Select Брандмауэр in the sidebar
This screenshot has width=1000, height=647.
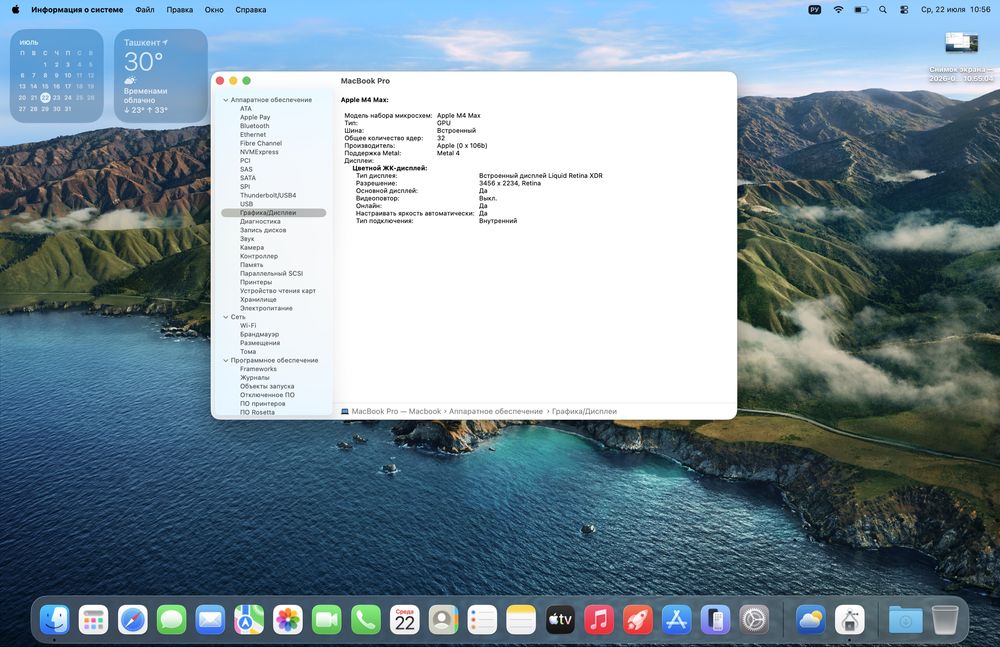coord(260,334)
